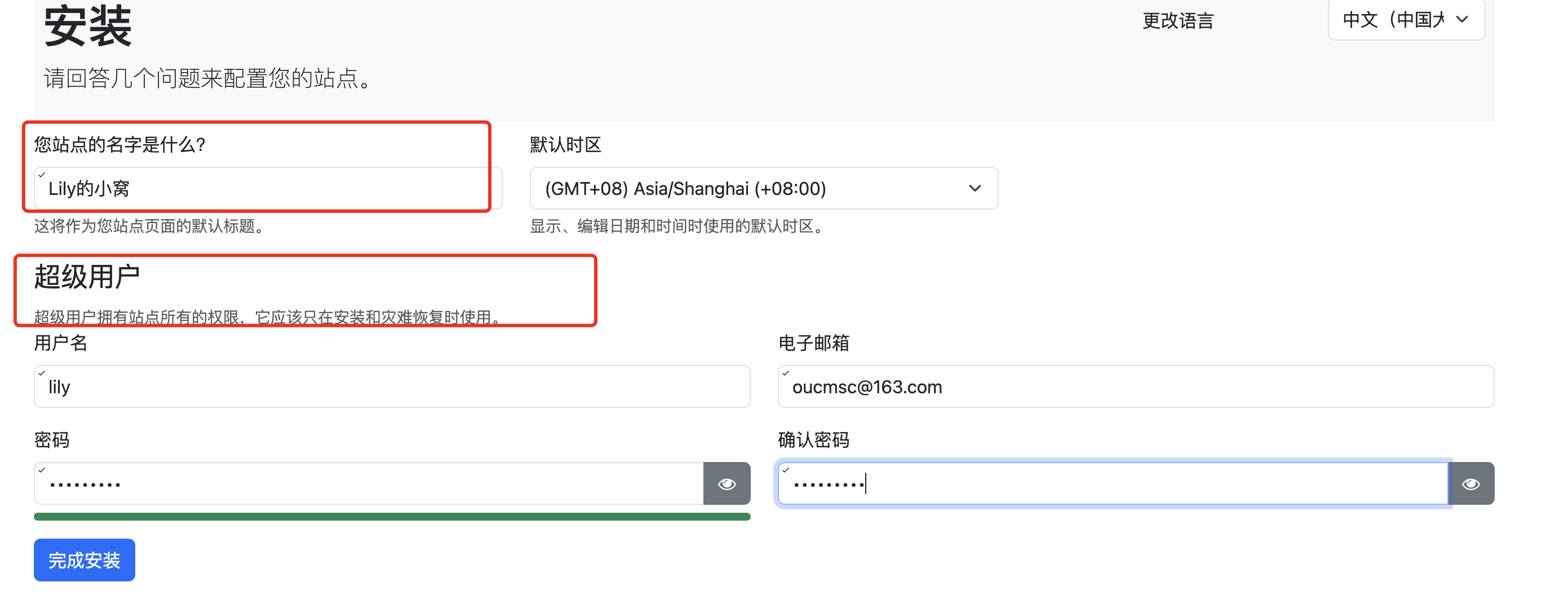Expand the Asia/Shanghai timezone dropdown
Image resolution: width=1568 pixels, height=613 pixels.
[x=763, y=188]
